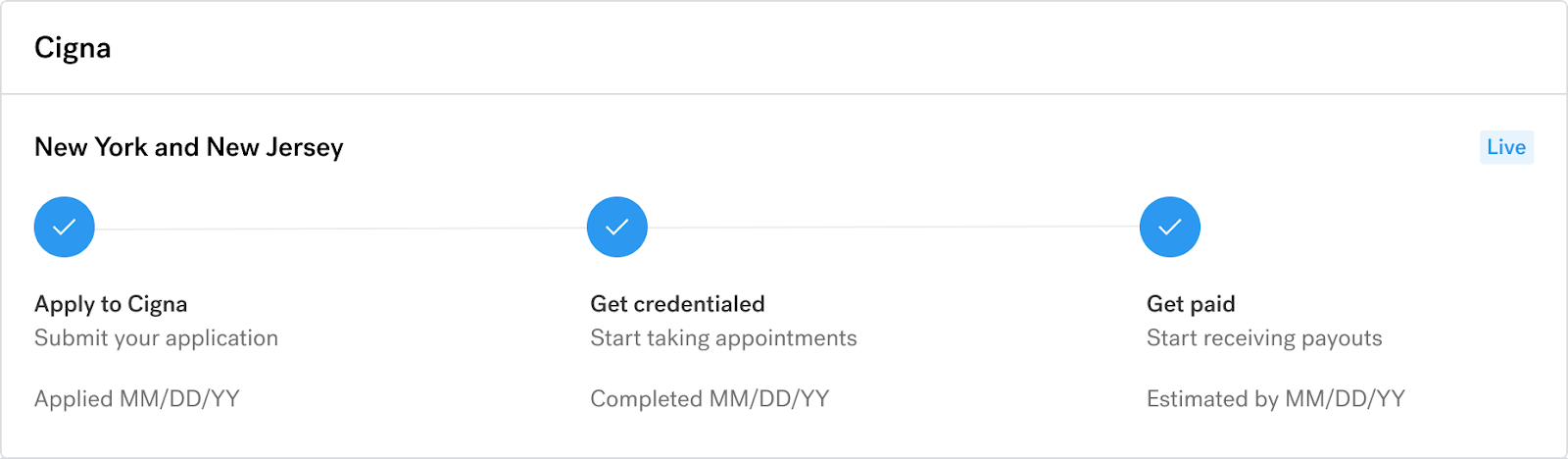The height and width of the screenshot is (459, 1568).
Task: Open the Get paid step title
Action: 1191,304
